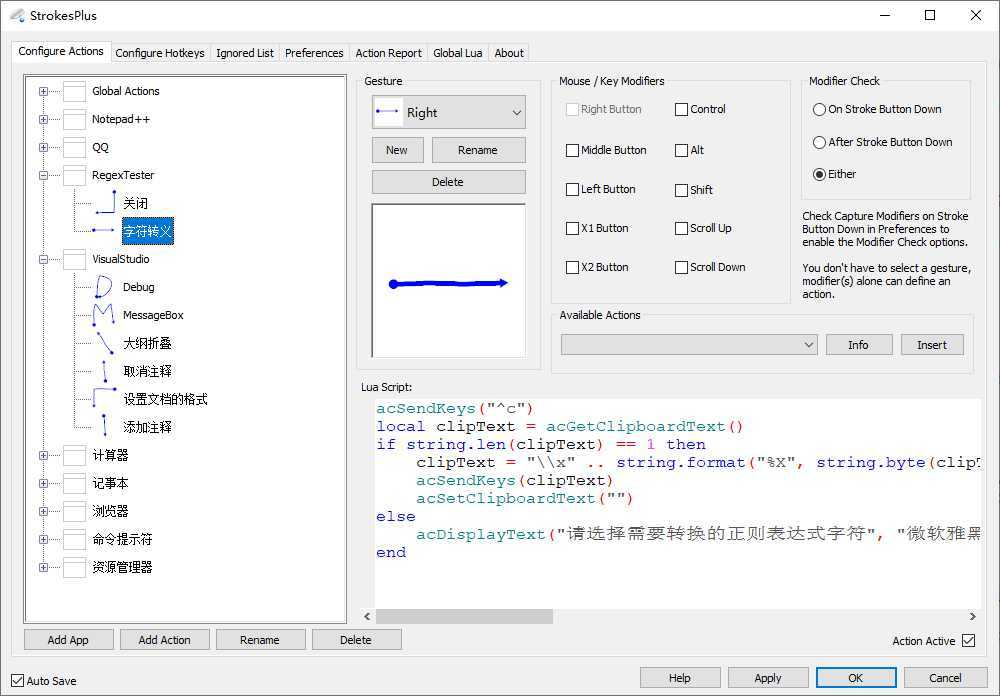Switch to the Configure Hotkeys tab
Screen dimensions: 1000x696
[159, 53]
